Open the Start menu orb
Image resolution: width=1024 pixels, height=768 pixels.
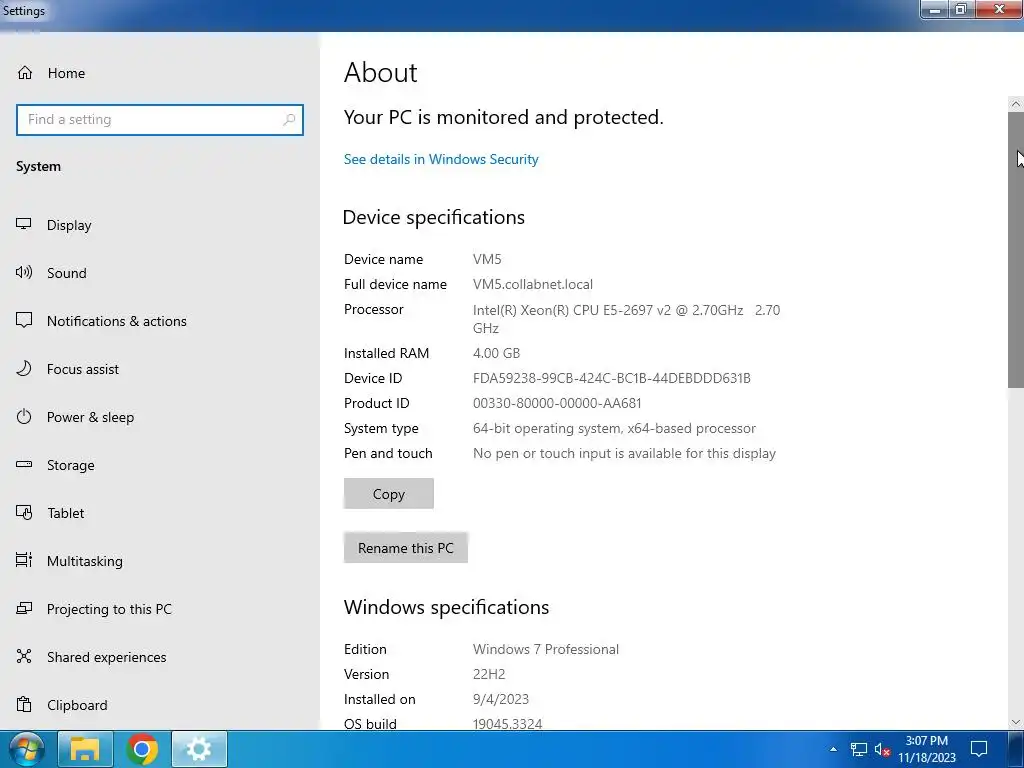pyautogui.click(x=26, y=749)
